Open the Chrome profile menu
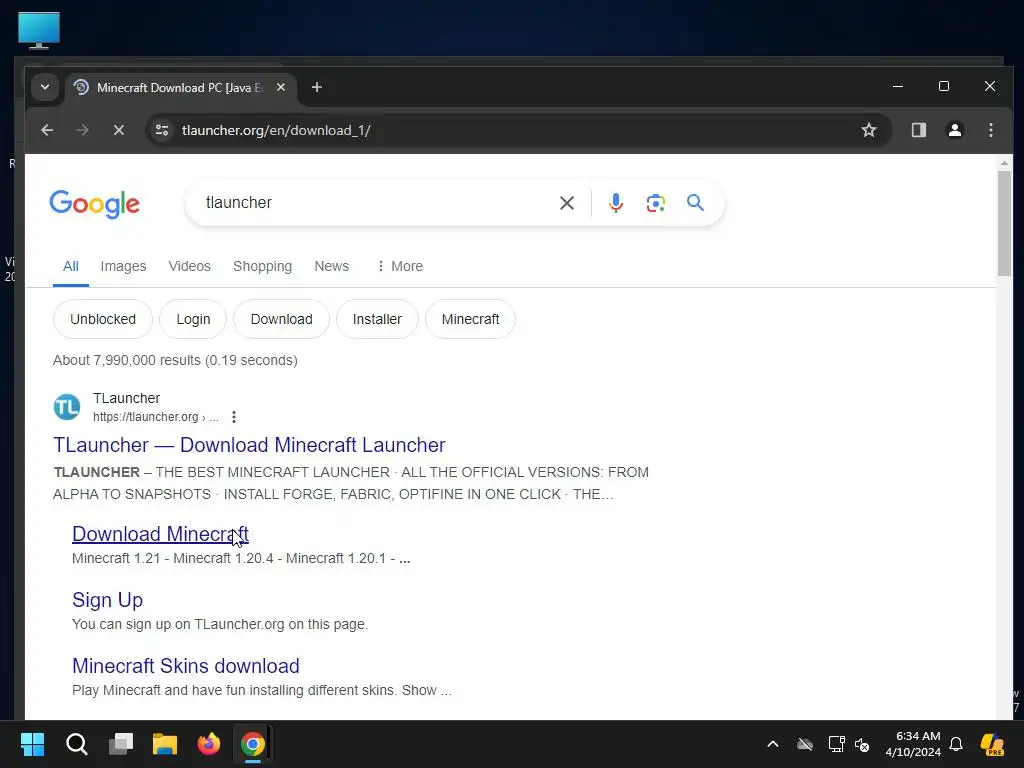Screen dimensions: 1024x768 pyautogui.click(x=955, y=130)
